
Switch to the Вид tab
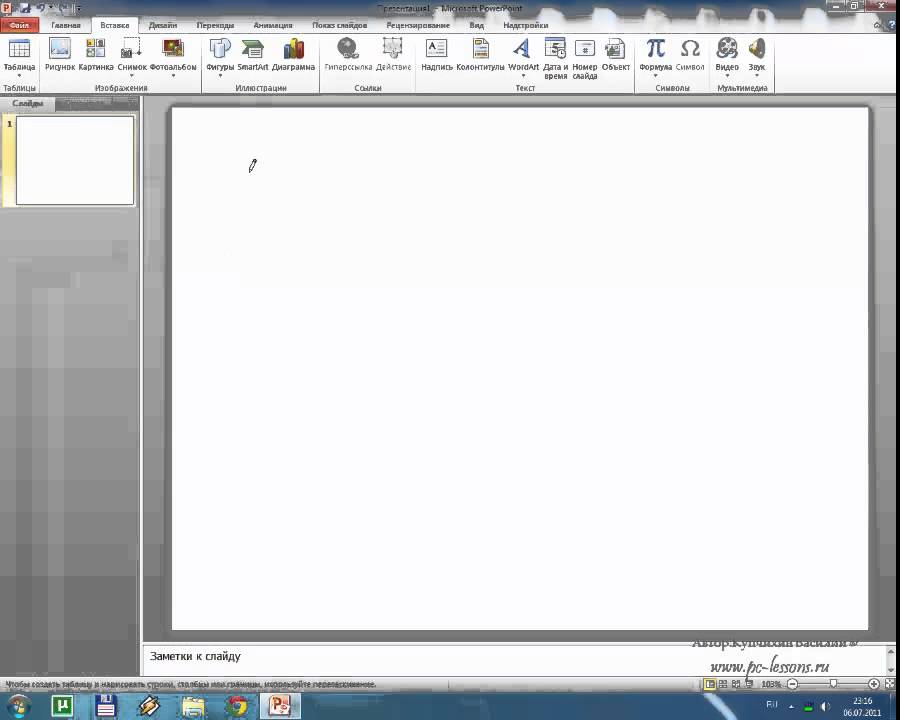[x=476, y=25]
